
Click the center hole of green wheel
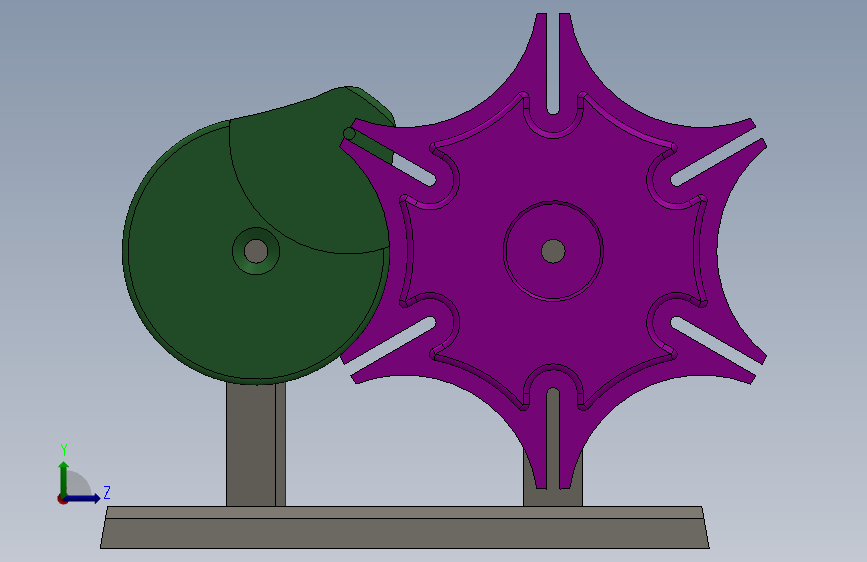[x=256, y=251]
